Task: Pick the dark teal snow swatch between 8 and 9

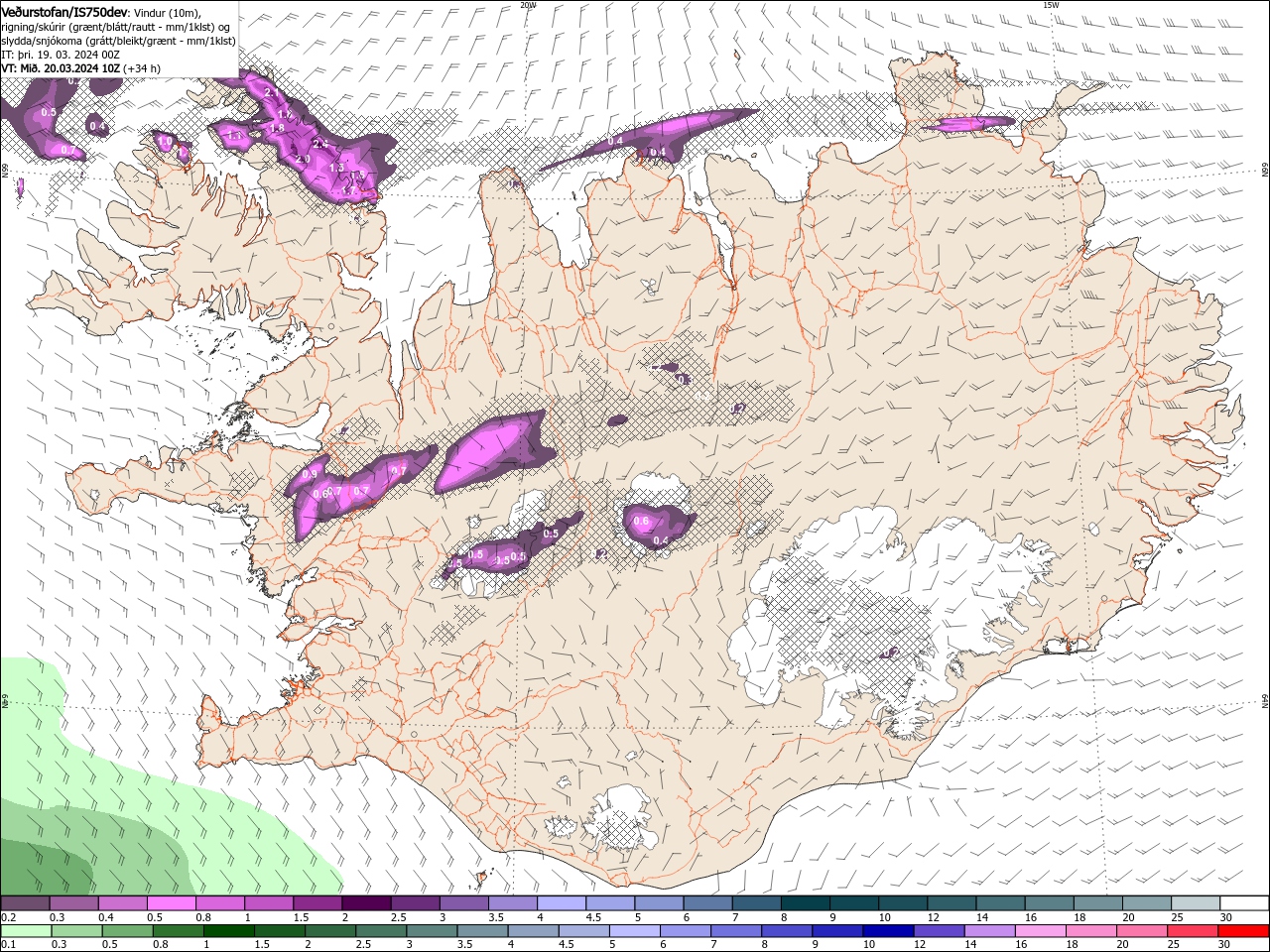Action: pyautogui.click(x=805, y=903)
